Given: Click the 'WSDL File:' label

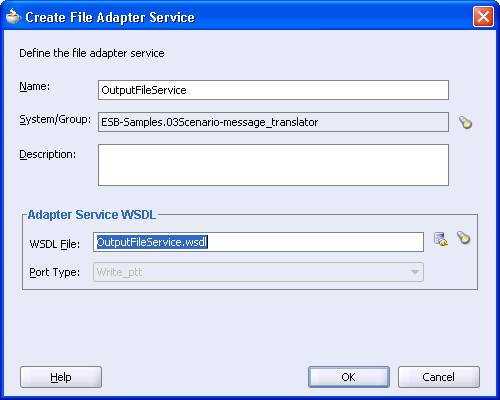Looking at the screenshot, I should [x=55, y=244].
